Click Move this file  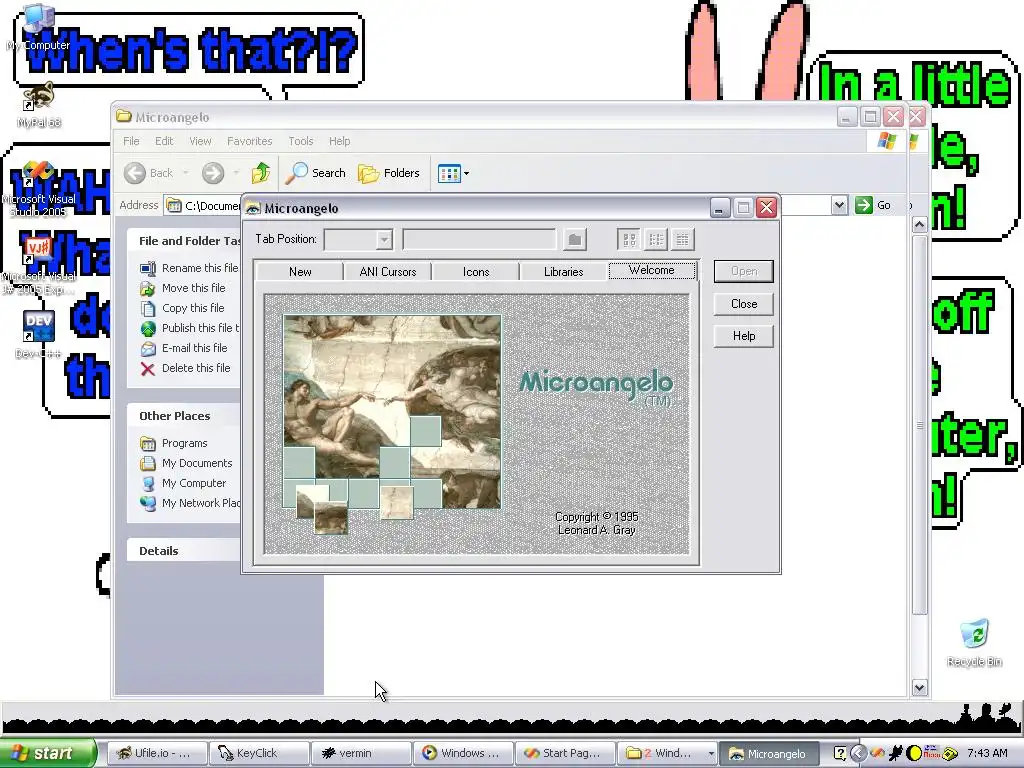(193, 288)
